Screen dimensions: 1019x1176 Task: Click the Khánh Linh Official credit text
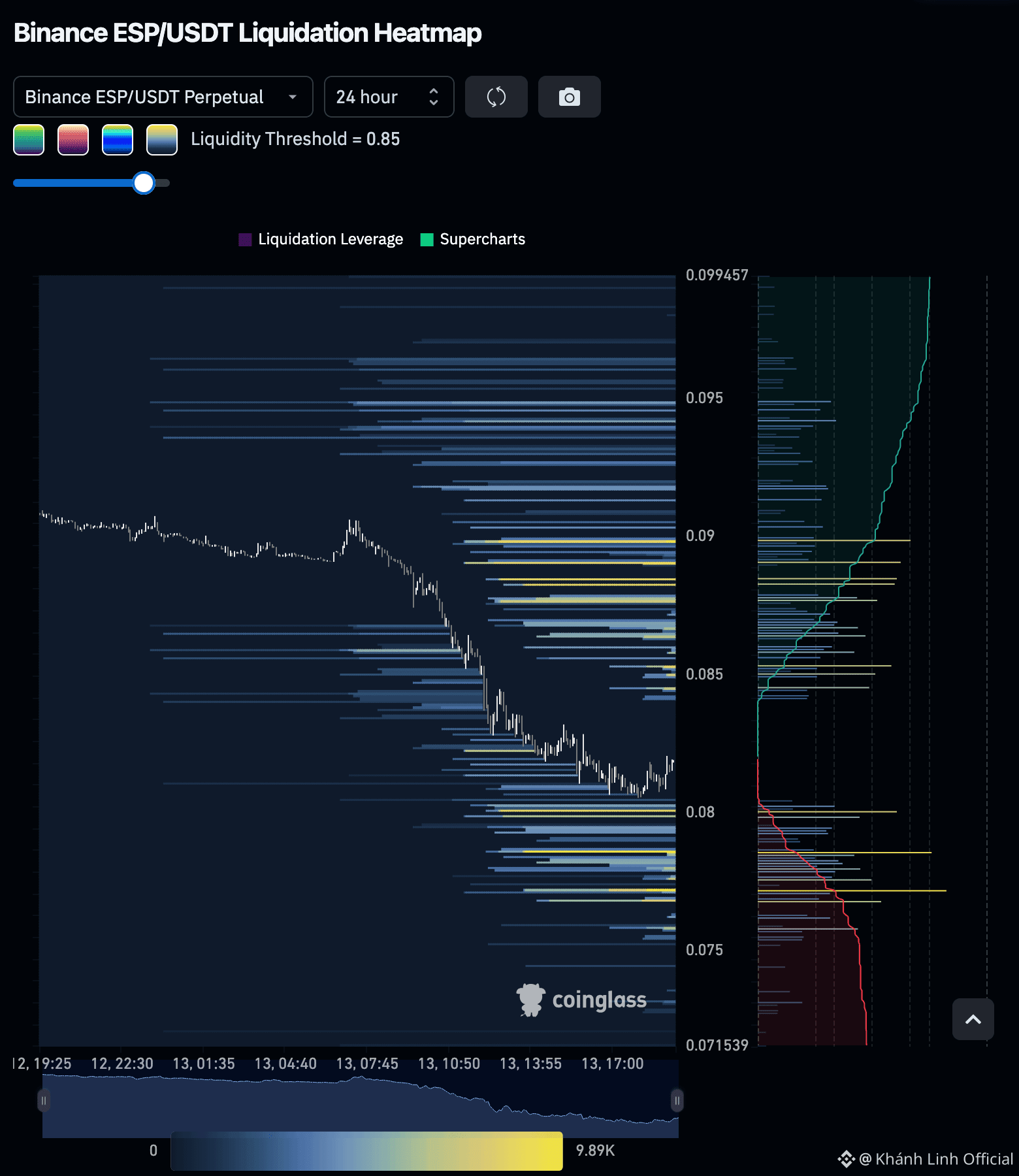[x=936, y=1159]
